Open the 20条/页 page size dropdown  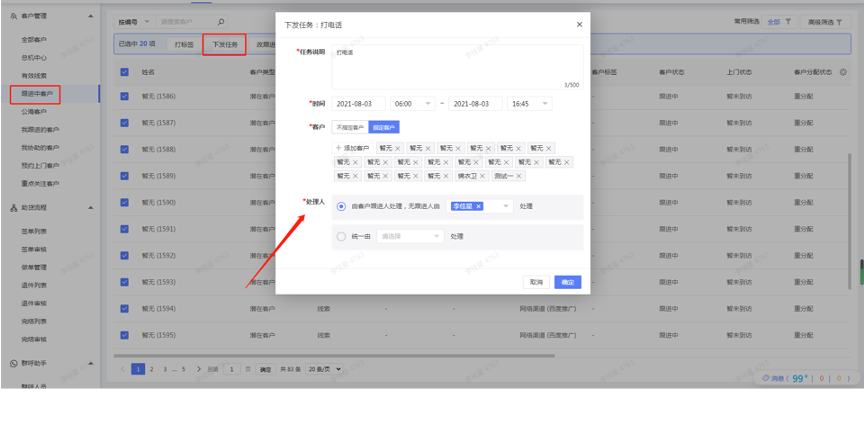(324, 369)
